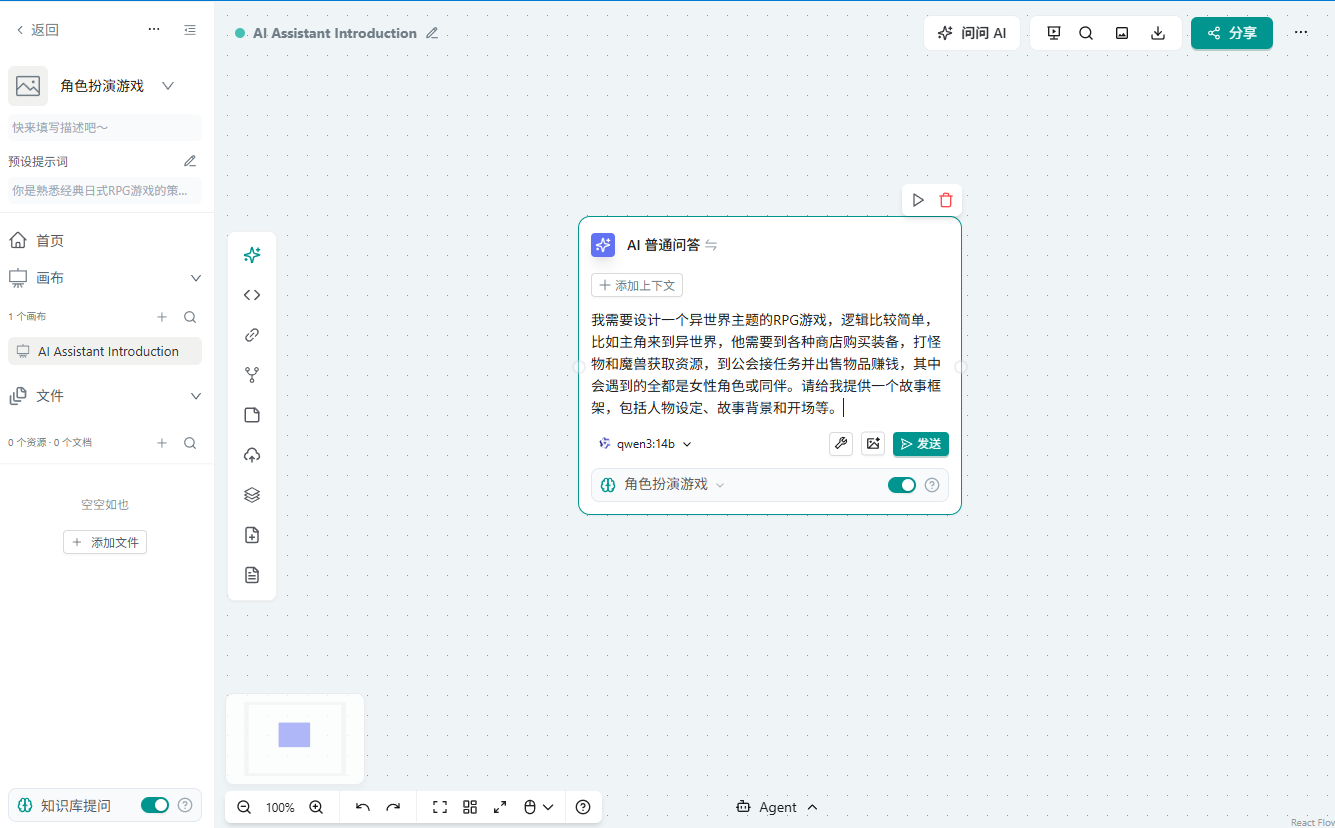Click the download icon in top toolbar
Image resolution: width=1335 pixels, height=828 pixels.
point(1158,33)
